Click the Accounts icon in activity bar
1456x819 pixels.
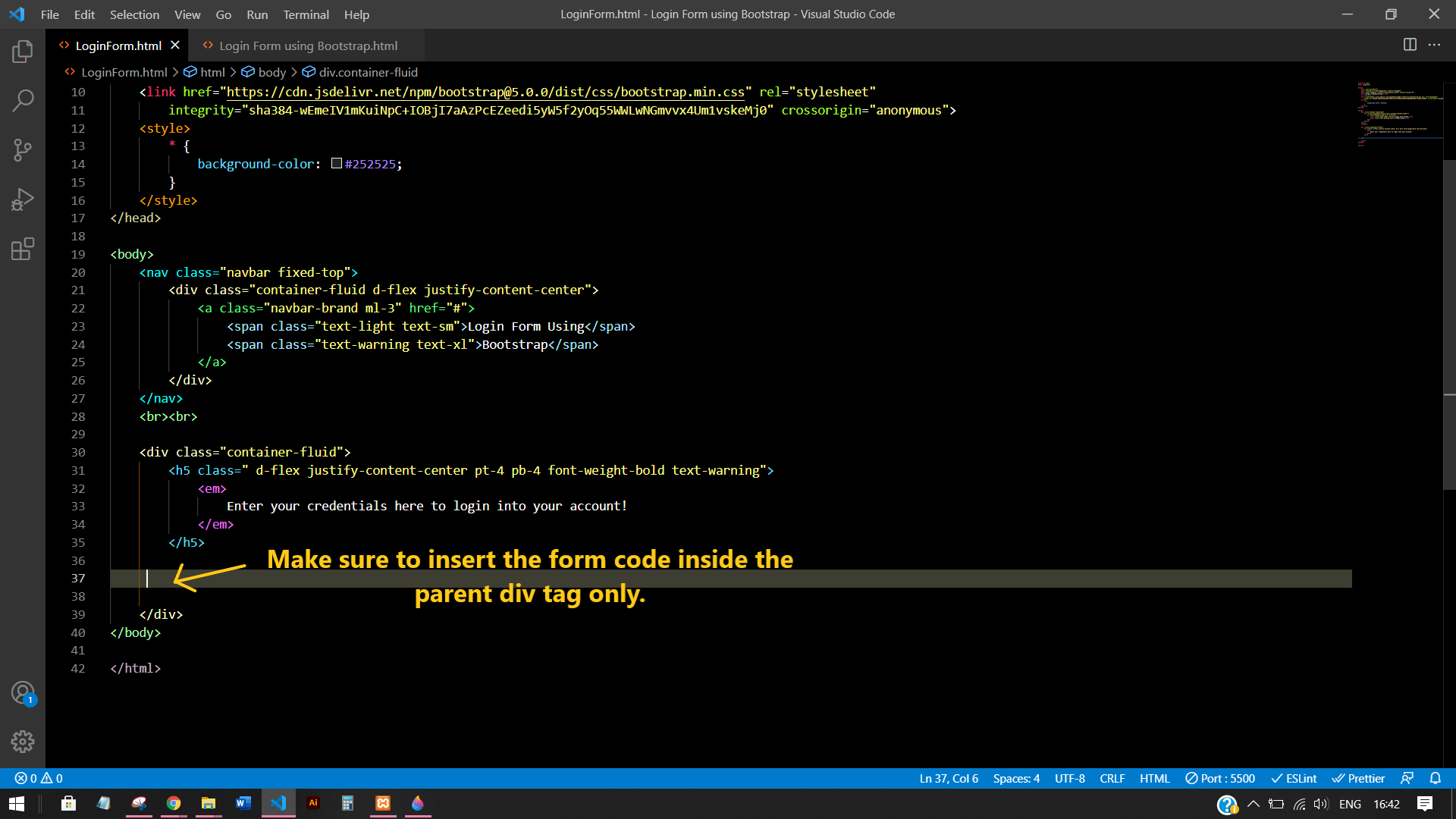[23, 692]
